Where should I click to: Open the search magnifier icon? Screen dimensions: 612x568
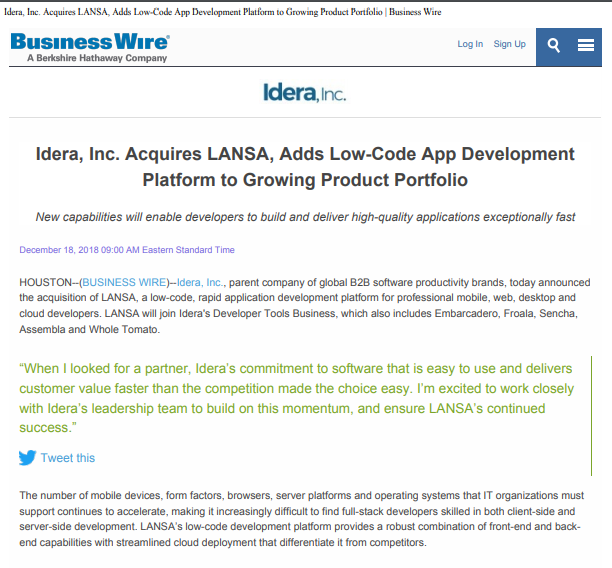(x=553, y=45)
